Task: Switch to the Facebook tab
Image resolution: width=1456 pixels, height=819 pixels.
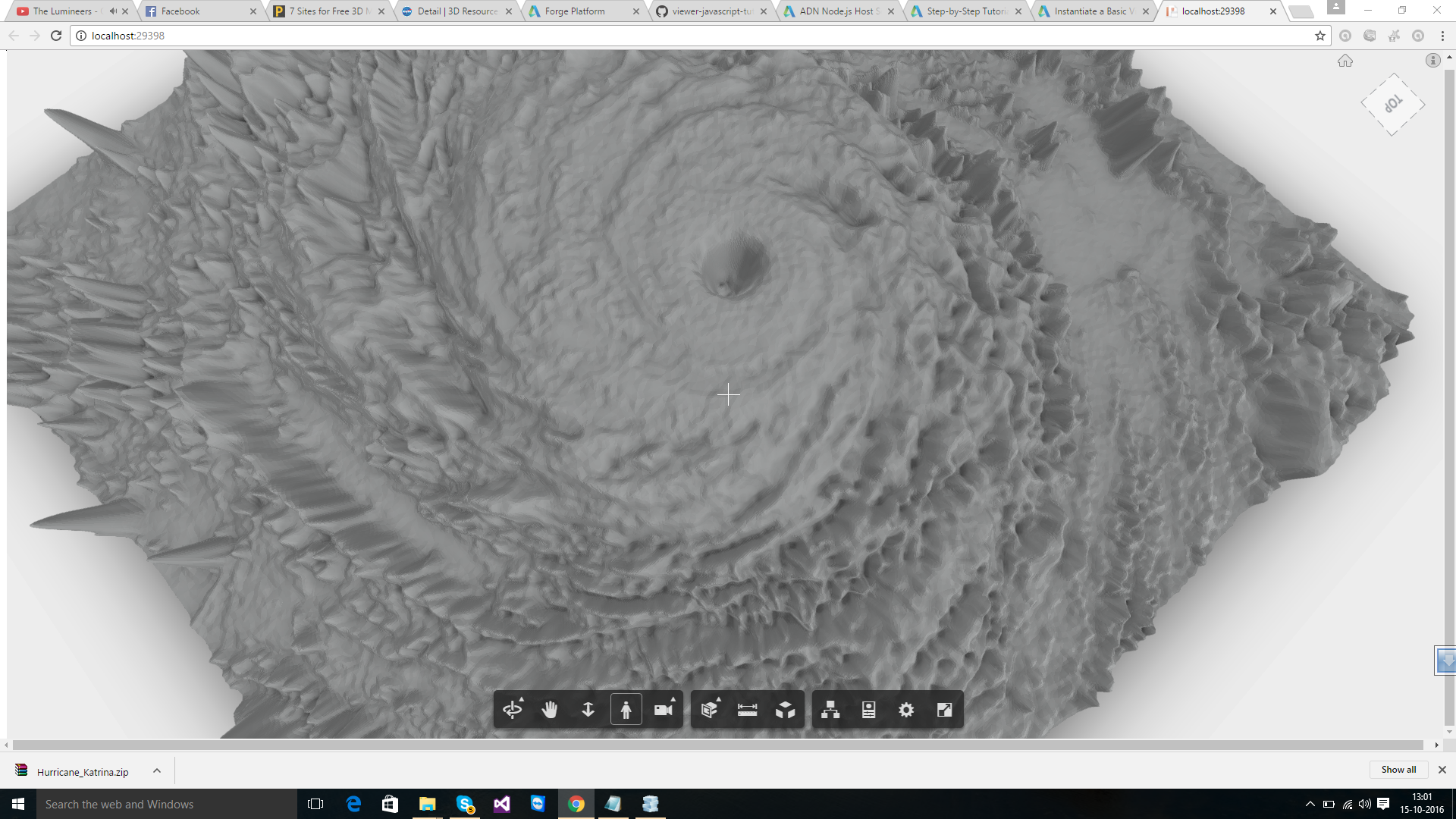Action: click(x=180, y=11)
